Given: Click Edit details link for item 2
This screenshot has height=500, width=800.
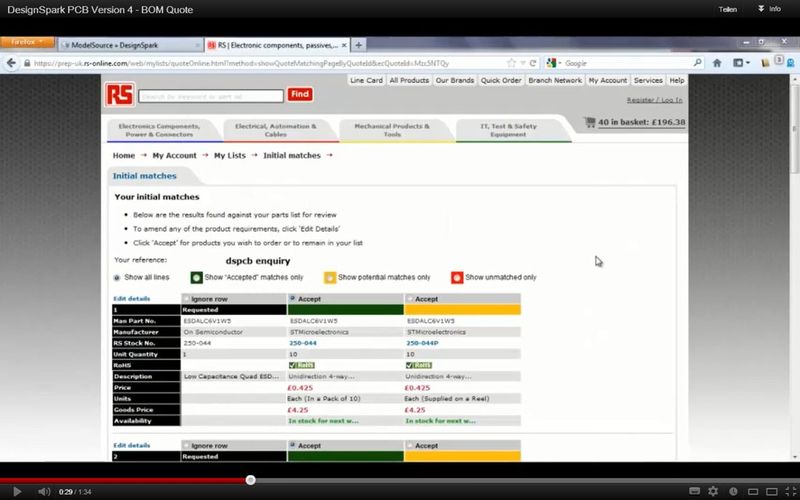Looking at the screenshot, I should point(132,445).
